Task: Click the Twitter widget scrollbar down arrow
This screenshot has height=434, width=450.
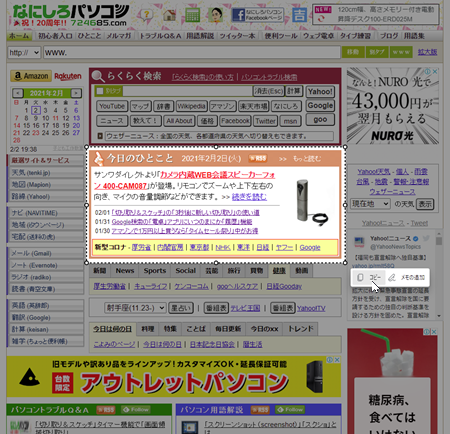Action: click(x=439, y=315)
